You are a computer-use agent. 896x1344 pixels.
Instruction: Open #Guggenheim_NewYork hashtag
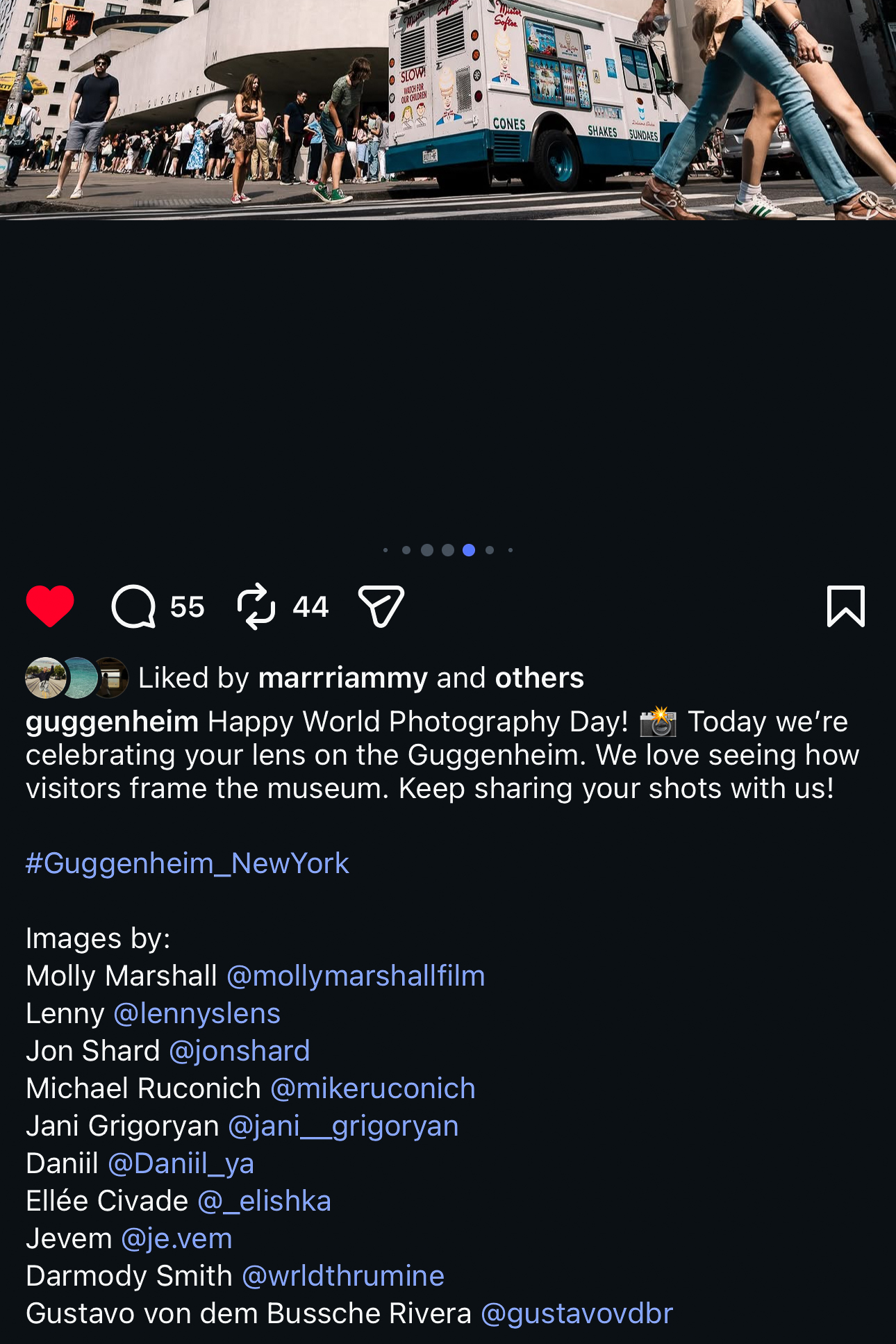pos(188,863)
